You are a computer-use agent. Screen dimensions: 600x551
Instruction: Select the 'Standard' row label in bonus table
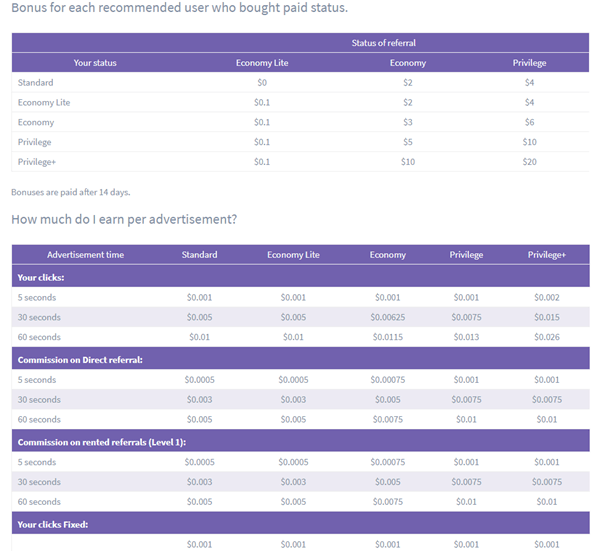click(36, 83)
